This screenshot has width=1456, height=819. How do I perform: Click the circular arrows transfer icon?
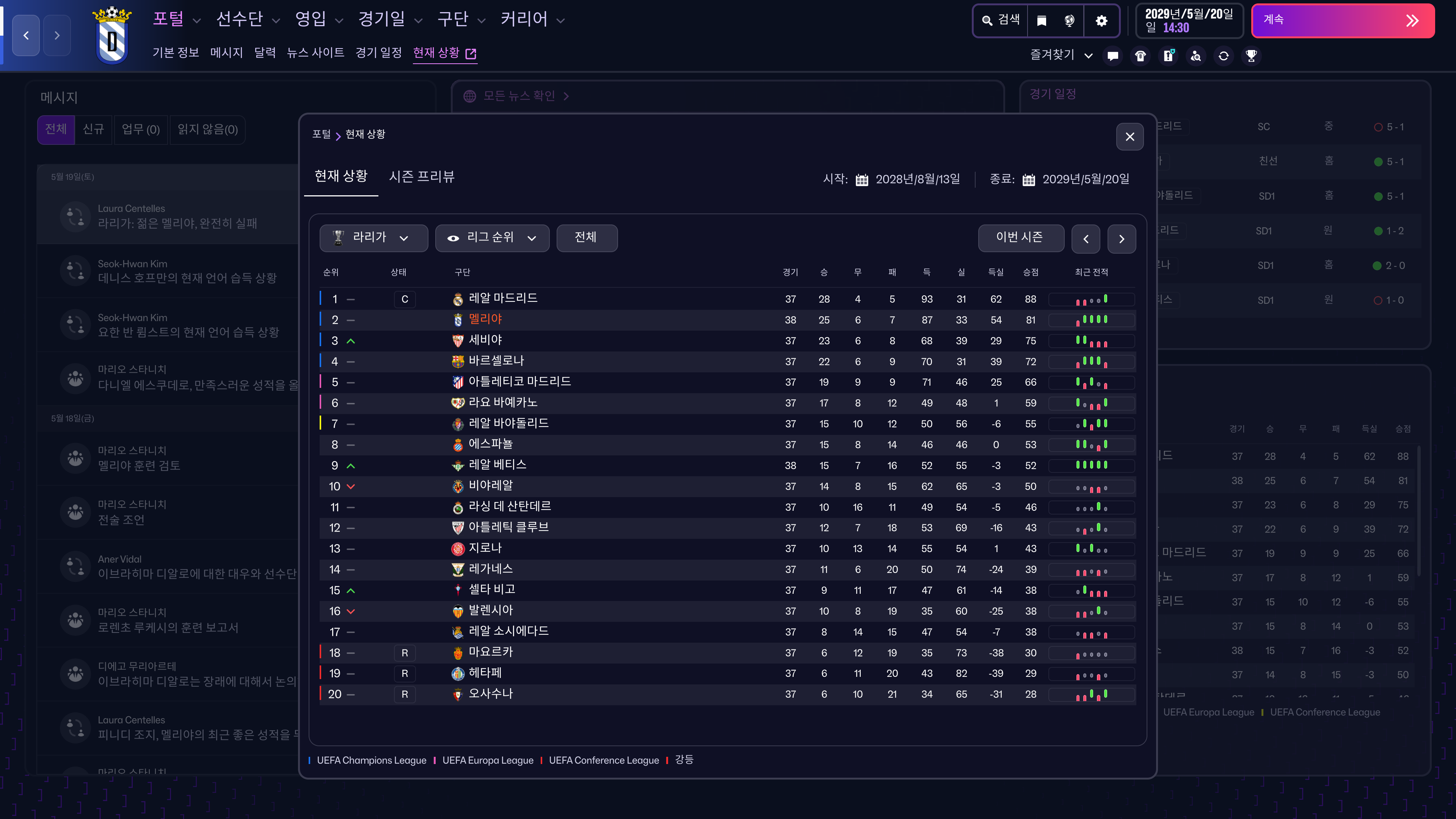pos(1224,56)
